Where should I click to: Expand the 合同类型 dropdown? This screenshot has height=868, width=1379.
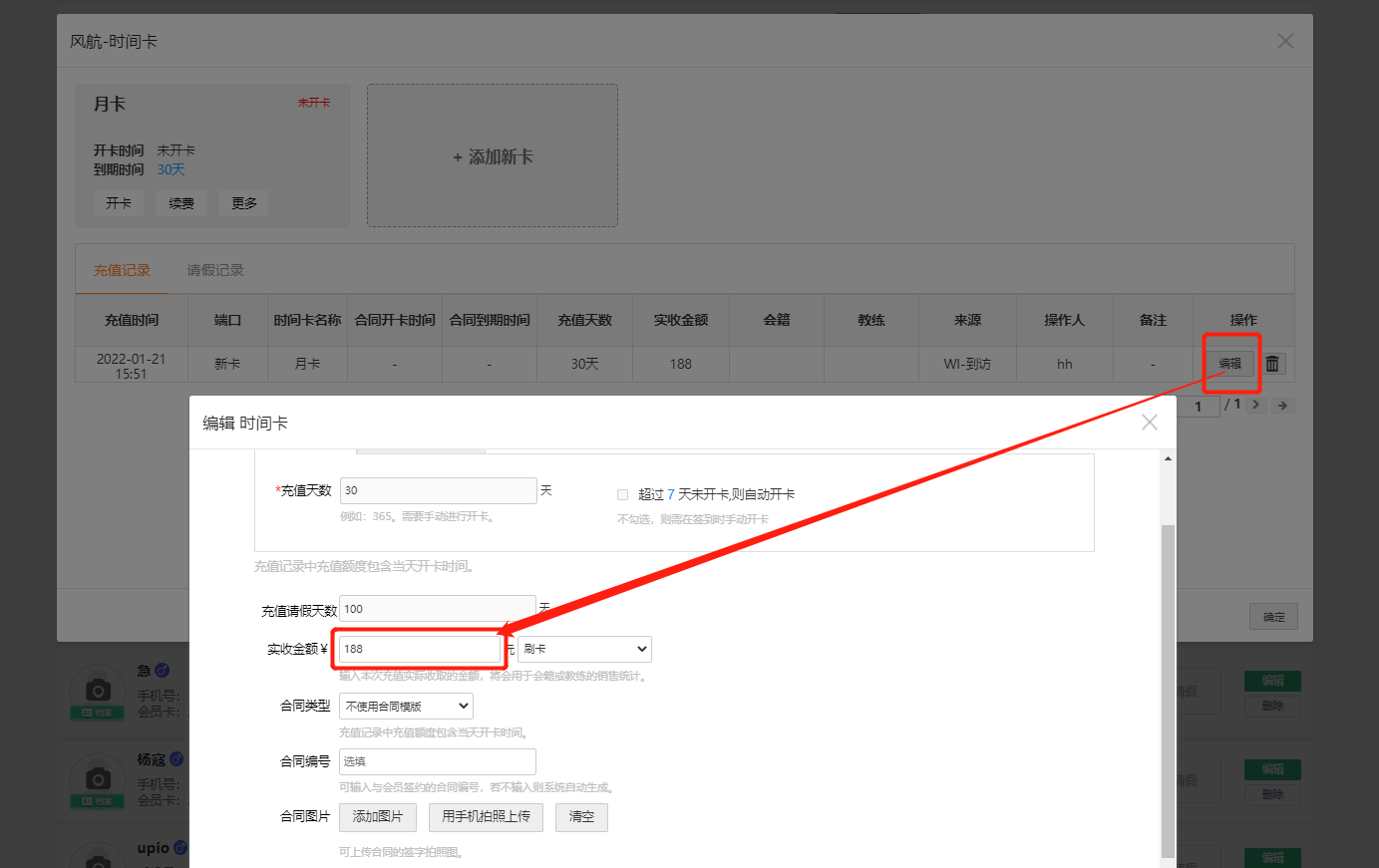[x=406, y=707]
